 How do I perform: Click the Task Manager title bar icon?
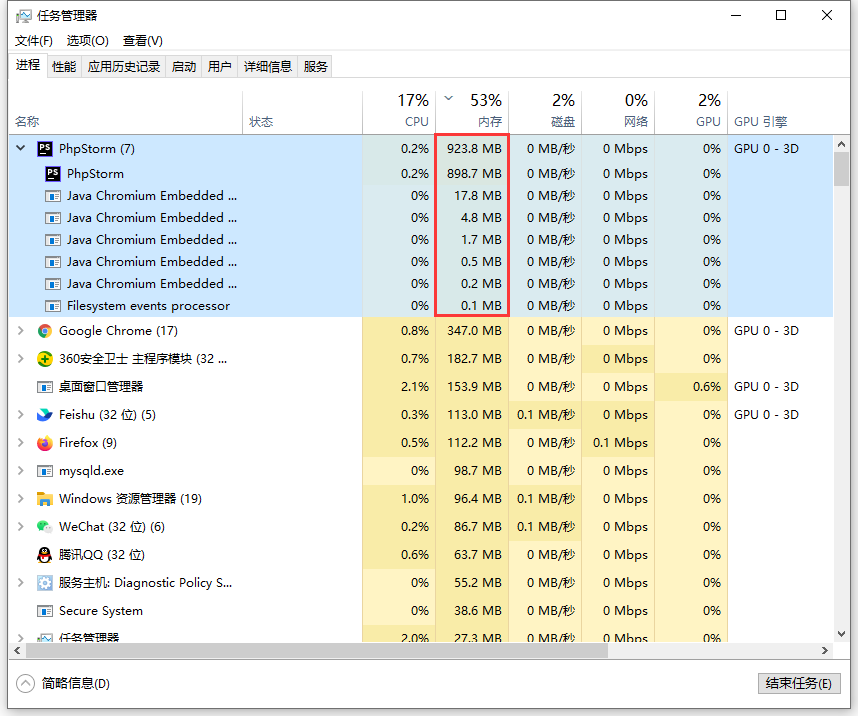pos(24,16)
